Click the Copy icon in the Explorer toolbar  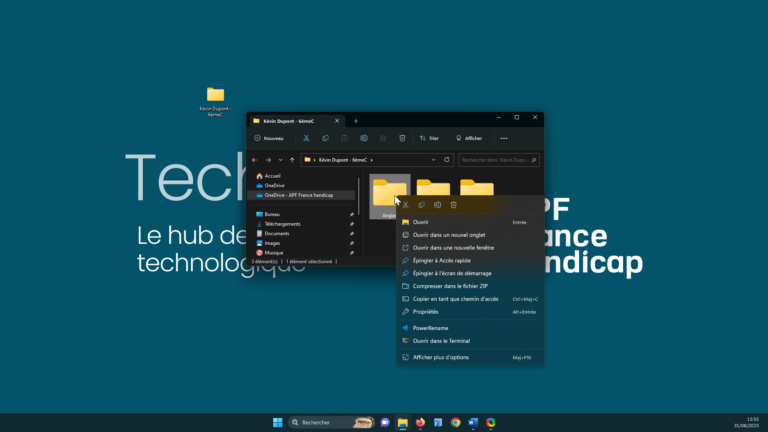[325, 138]
